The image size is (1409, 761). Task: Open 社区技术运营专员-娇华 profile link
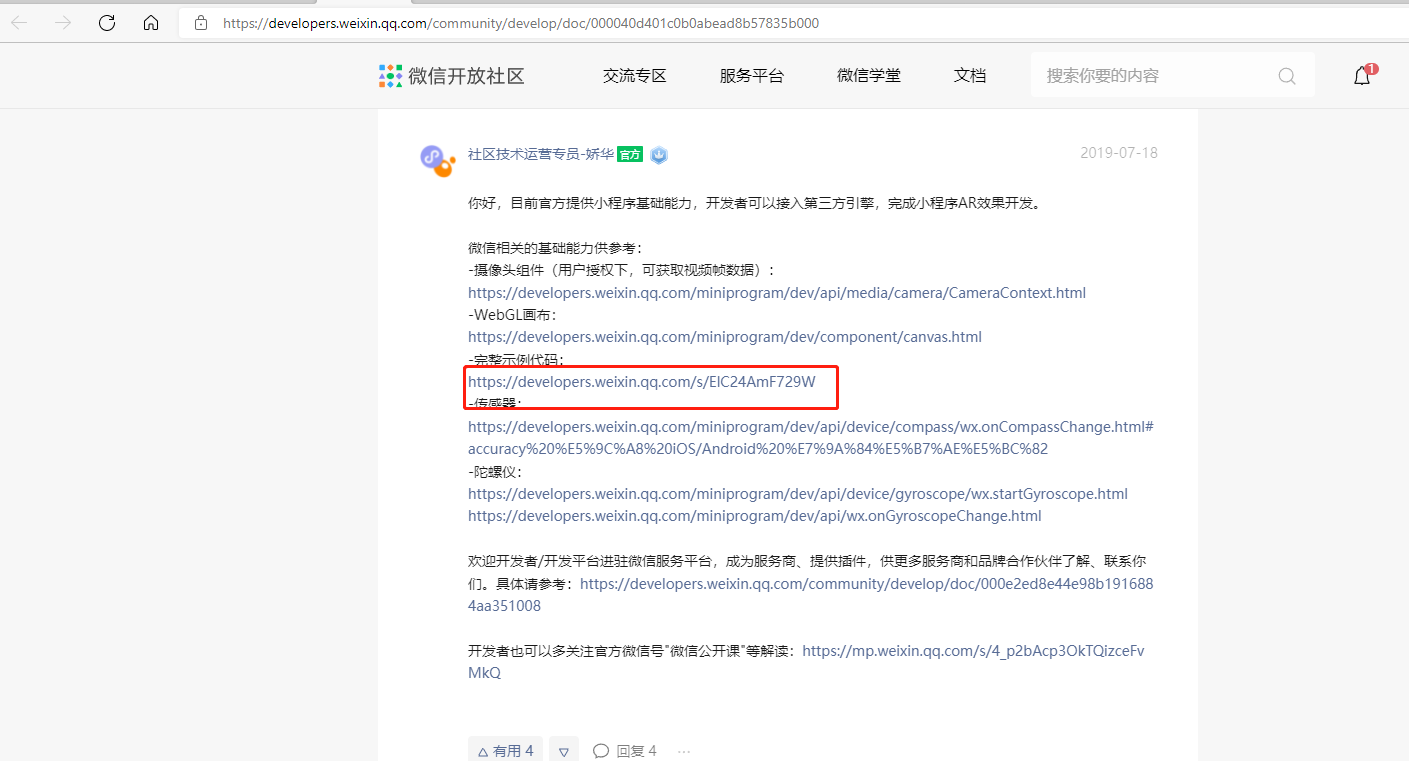tap(540, 154)
